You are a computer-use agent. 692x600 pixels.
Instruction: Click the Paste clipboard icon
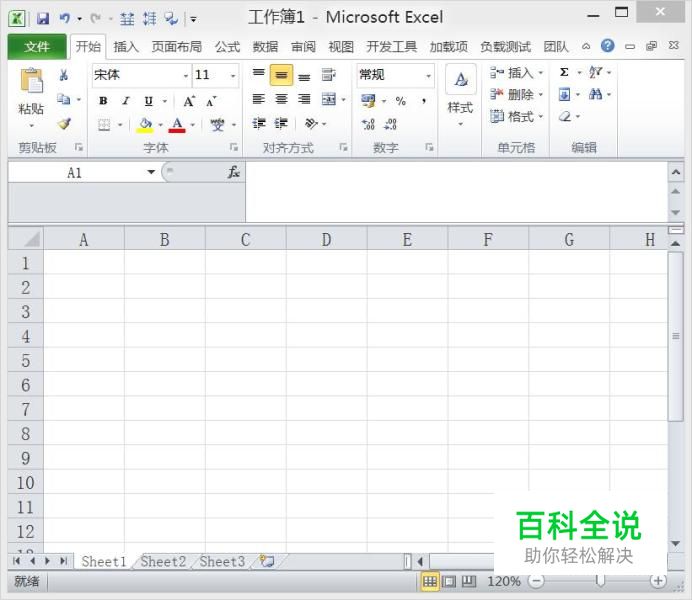31,81
